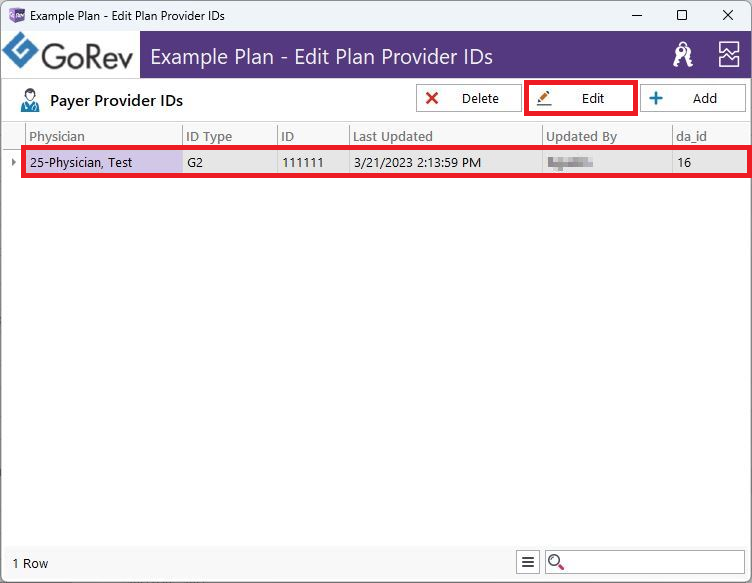Open the keys security icon in header

(682, 54)
